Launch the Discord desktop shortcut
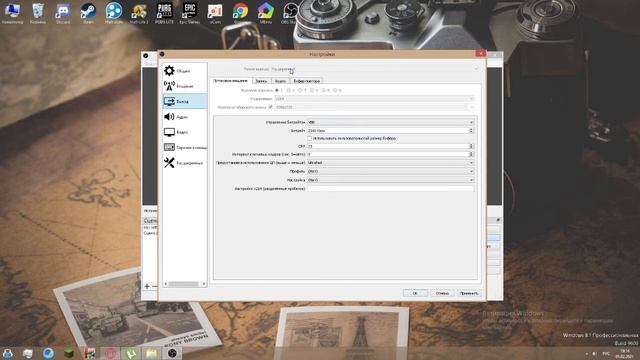 pos(63,13)
